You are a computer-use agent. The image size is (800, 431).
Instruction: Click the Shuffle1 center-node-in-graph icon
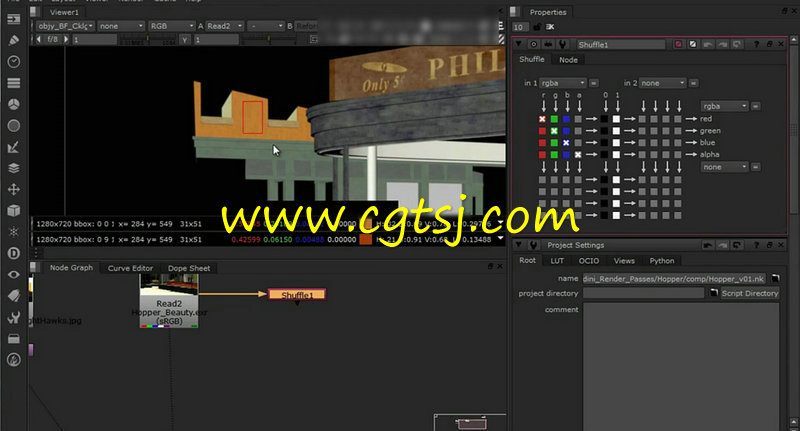(x=533, y=44)
